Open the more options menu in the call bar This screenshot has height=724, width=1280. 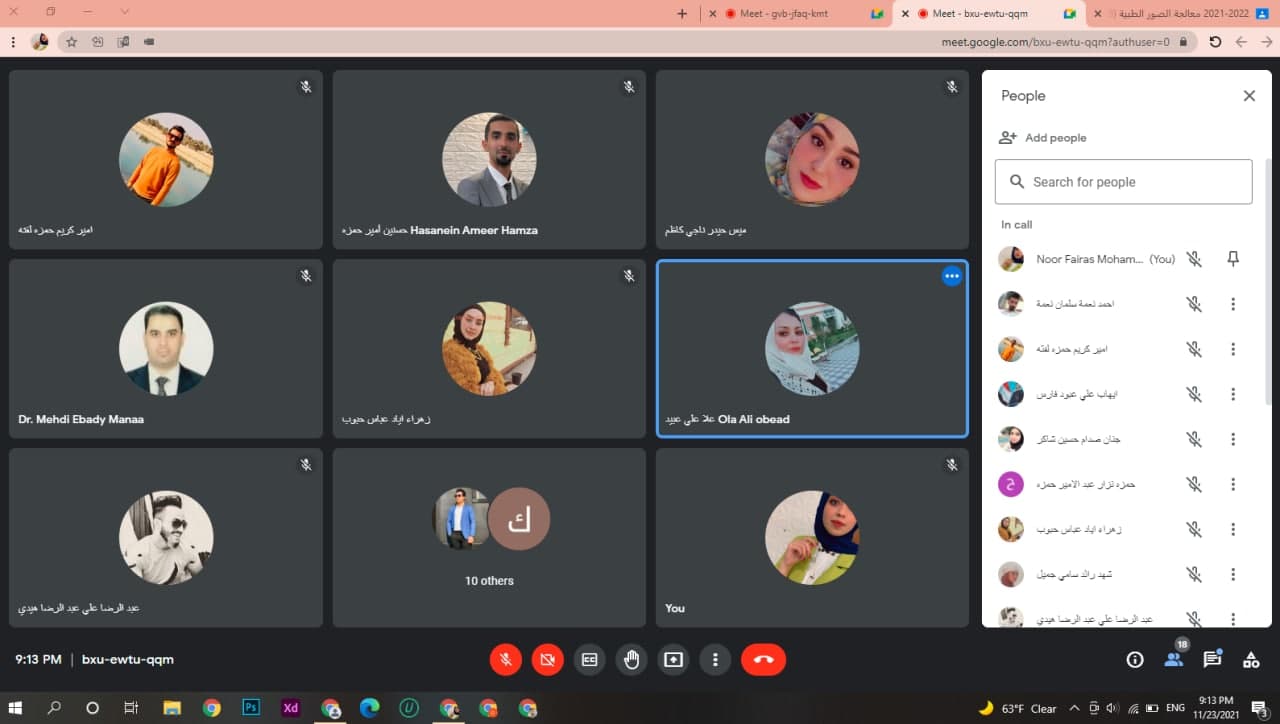tap(715, 660)
